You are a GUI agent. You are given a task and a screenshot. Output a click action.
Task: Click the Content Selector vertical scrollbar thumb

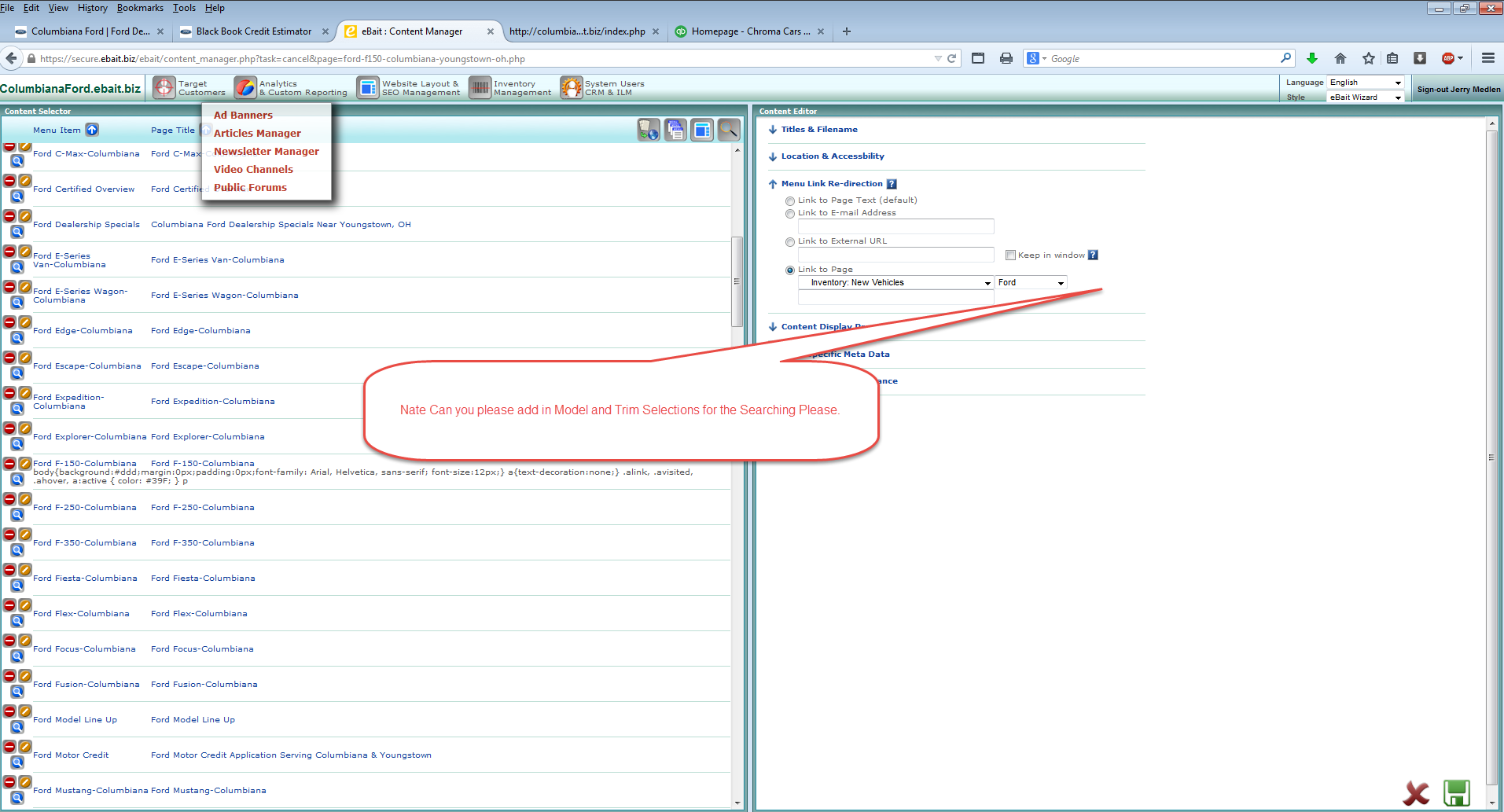737,281
